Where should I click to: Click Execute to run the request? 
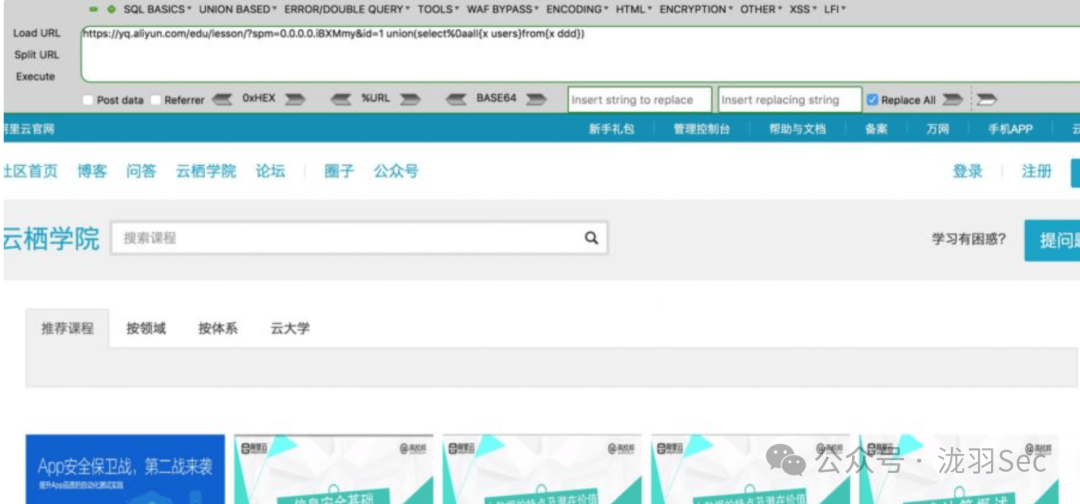(x=35, y=76)
